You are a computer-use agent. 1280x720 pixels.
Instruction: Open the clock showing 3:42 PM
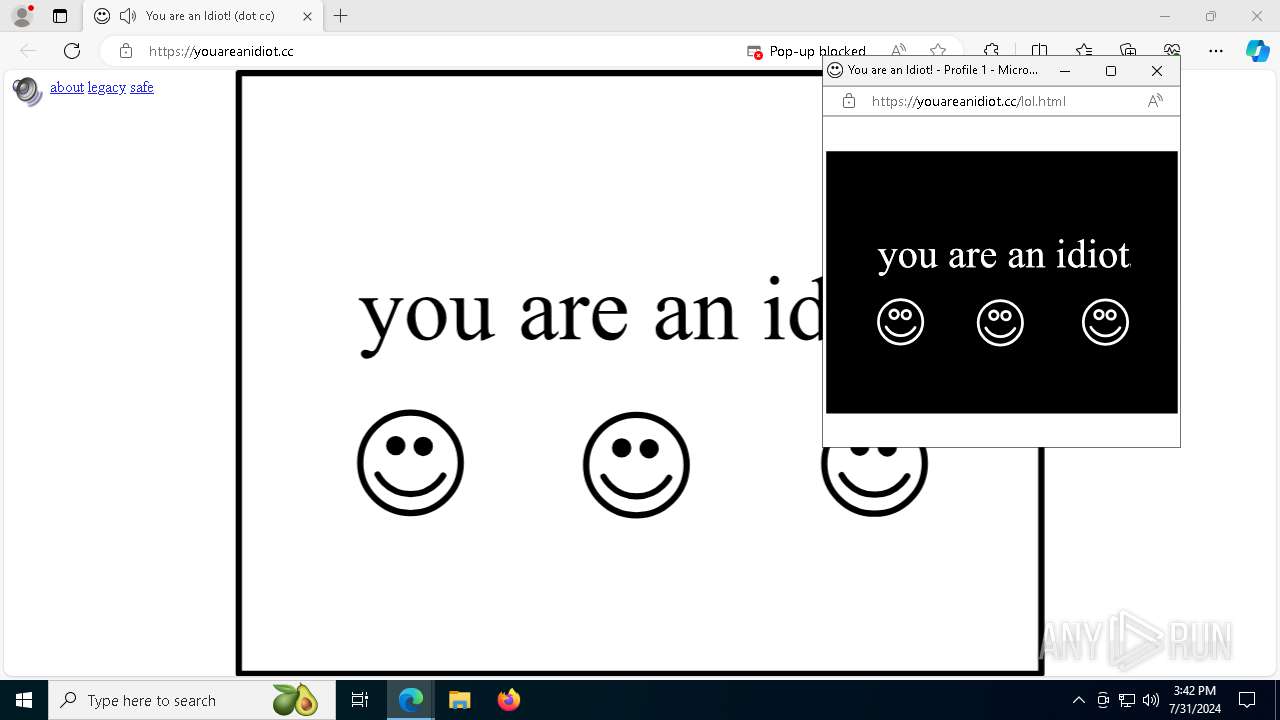click(1195, 700)
